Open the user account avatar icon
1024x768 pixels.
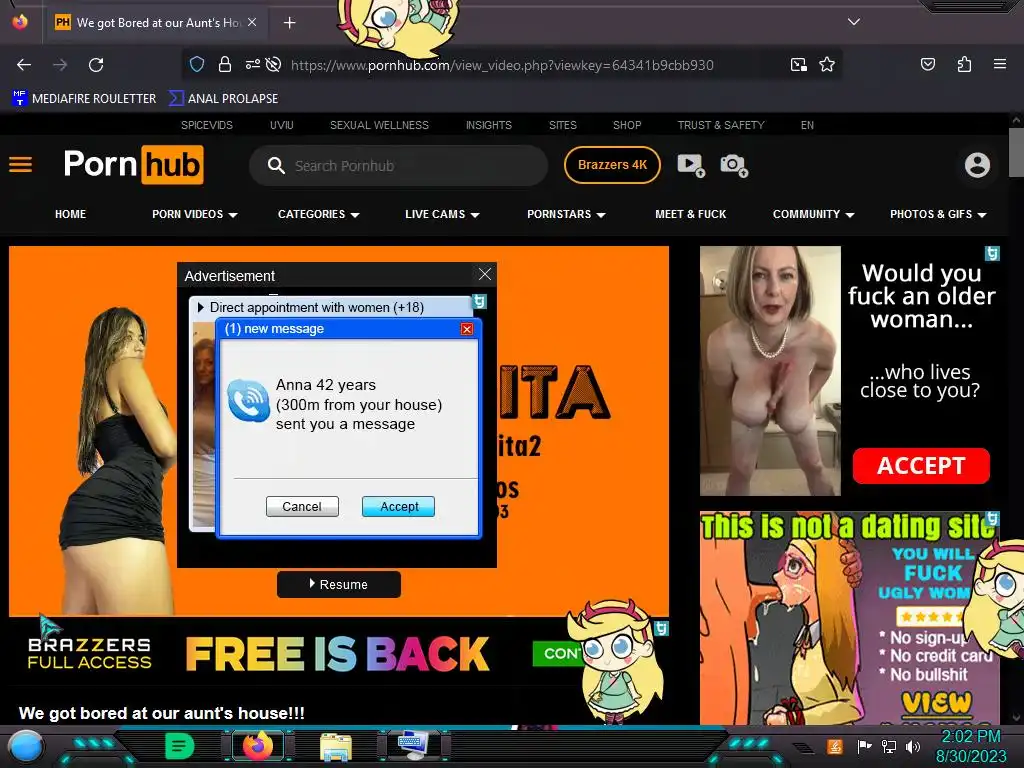[977, 165]
